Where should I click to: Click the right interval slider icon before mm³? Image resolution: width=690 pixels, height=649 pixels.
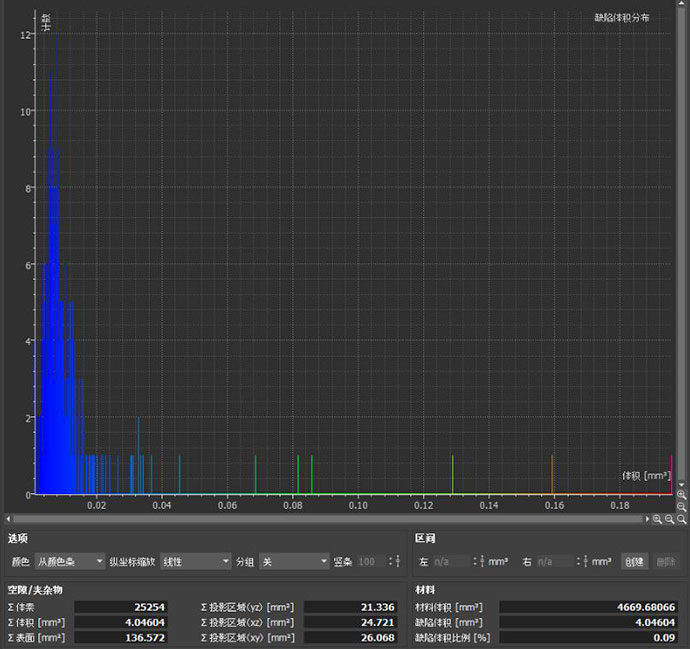tap(583, 562)
